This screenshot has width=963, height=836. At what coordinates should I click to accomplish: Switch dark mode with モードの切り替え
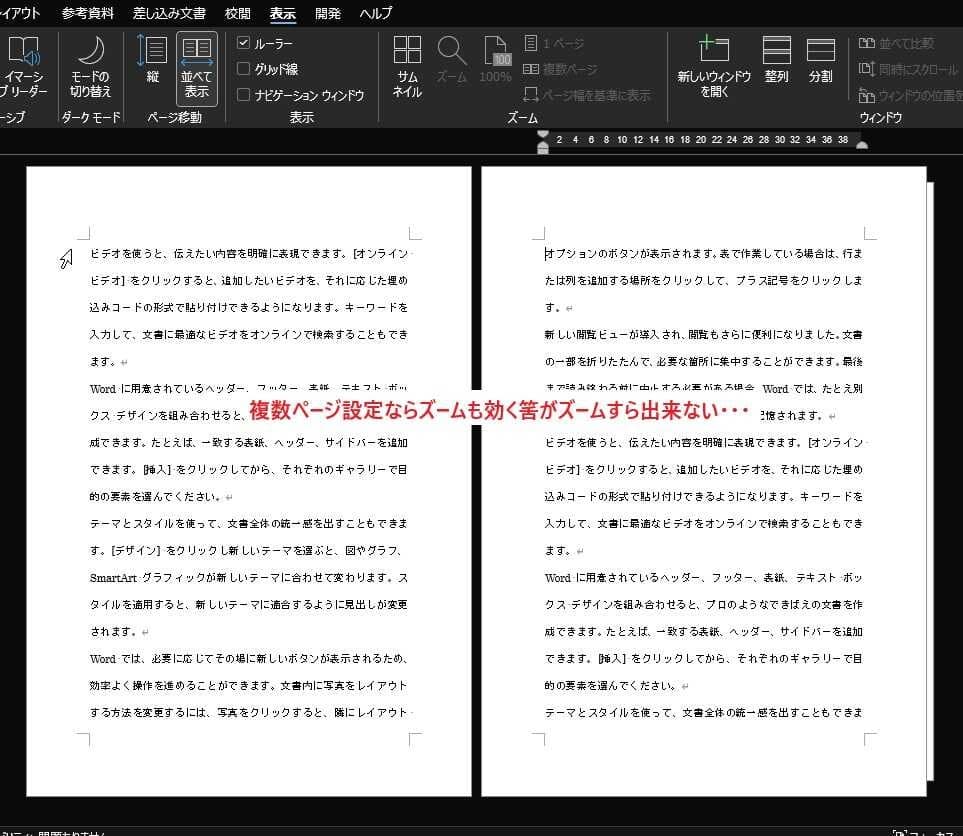click(90, 66)
